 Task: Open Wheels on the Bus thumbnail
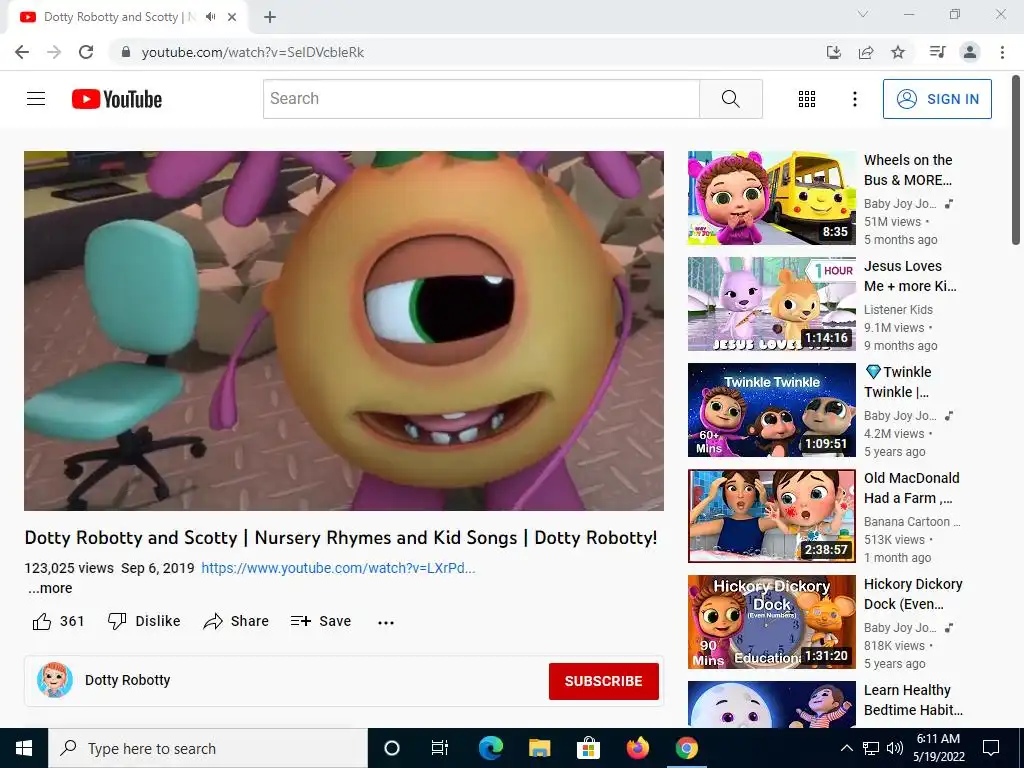tap(772, 198)
